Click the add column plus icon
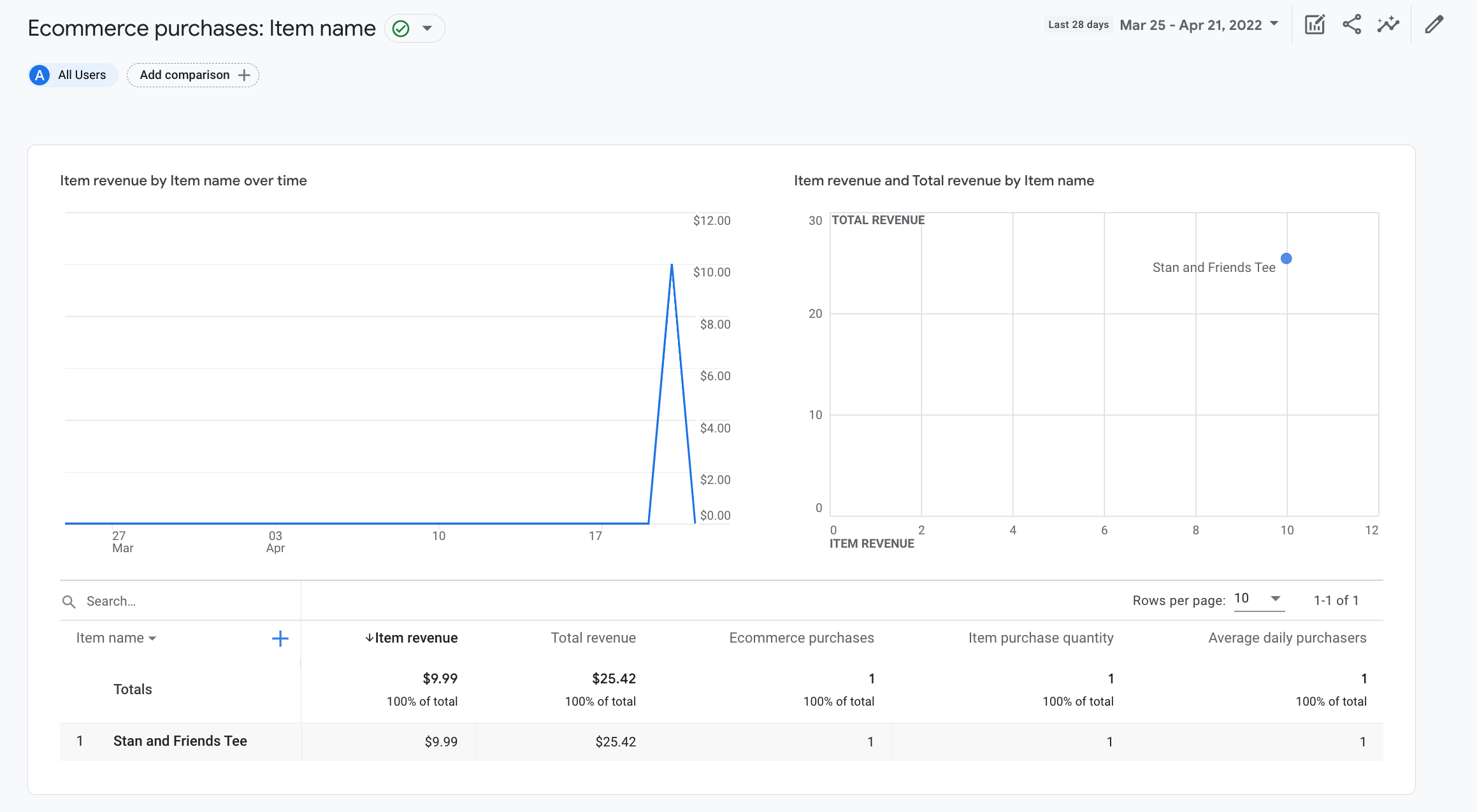1477x812 pixels. click(280, 638)
